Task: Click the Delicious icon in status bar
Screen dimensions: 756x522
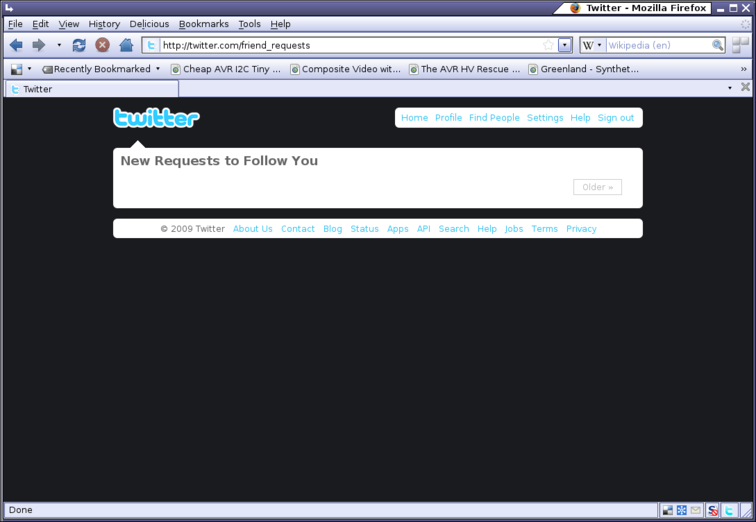Action: click(668, 510)
